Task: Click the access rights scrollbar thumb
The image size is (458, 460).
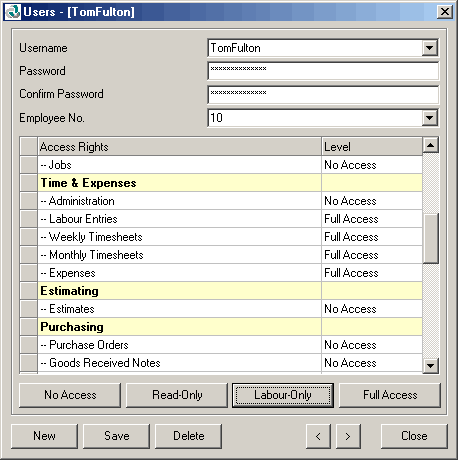Action: (x=431, y=239)
